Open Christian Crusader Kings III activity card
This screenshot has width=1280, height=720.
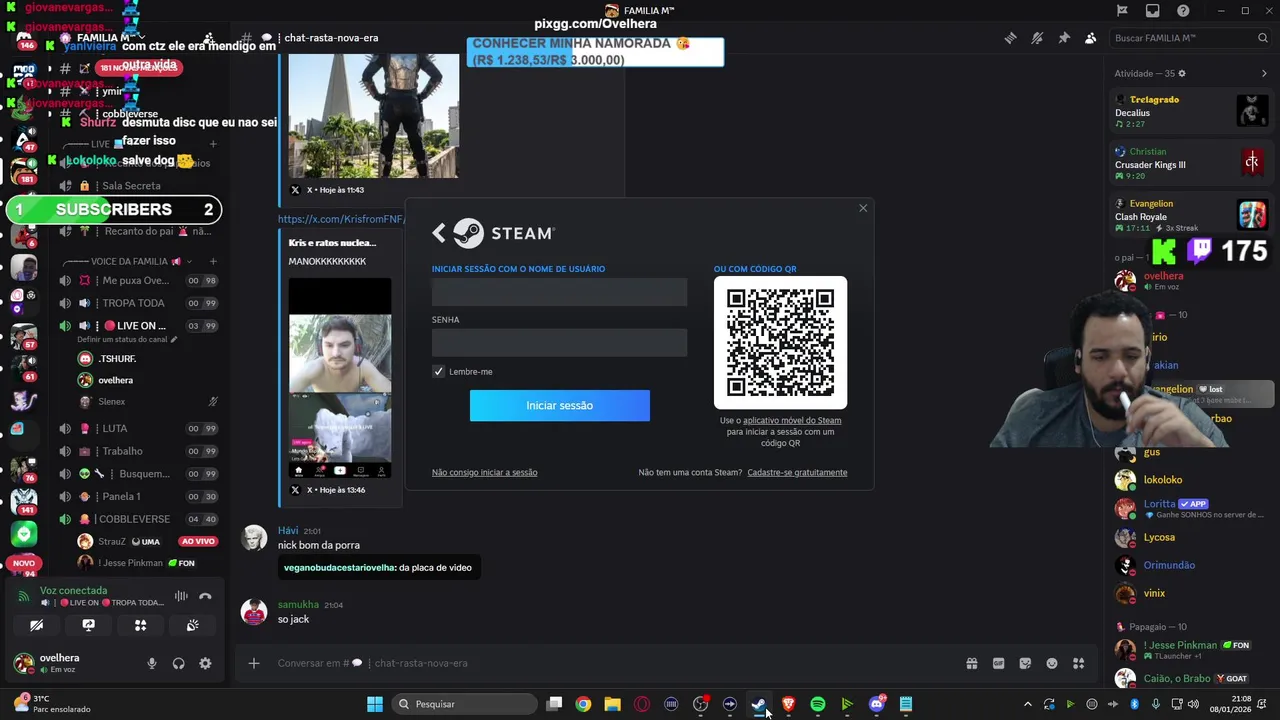1192,163
